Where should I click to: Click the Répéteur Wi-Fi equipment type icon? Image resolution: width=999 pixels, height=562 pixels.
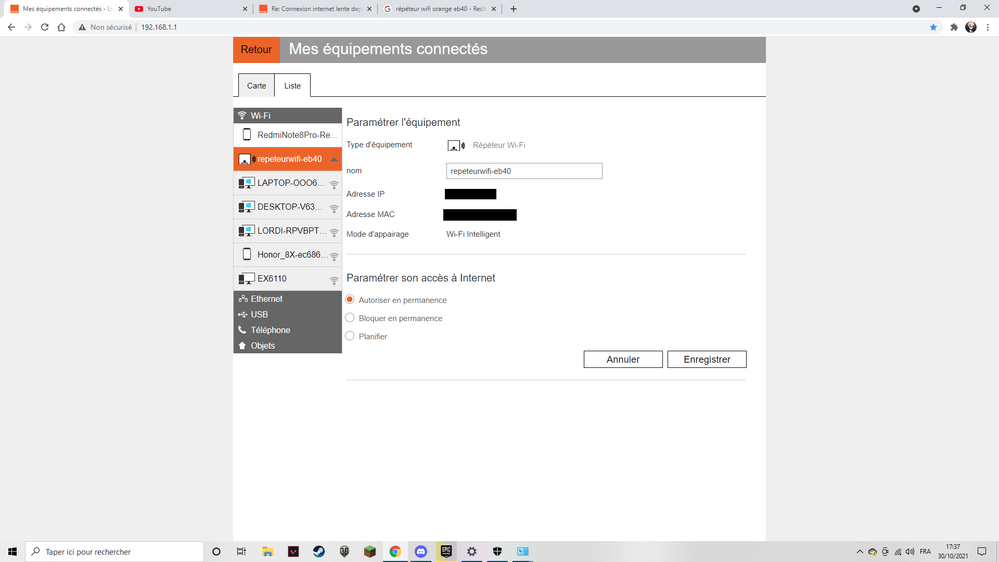tap(456, 145)
